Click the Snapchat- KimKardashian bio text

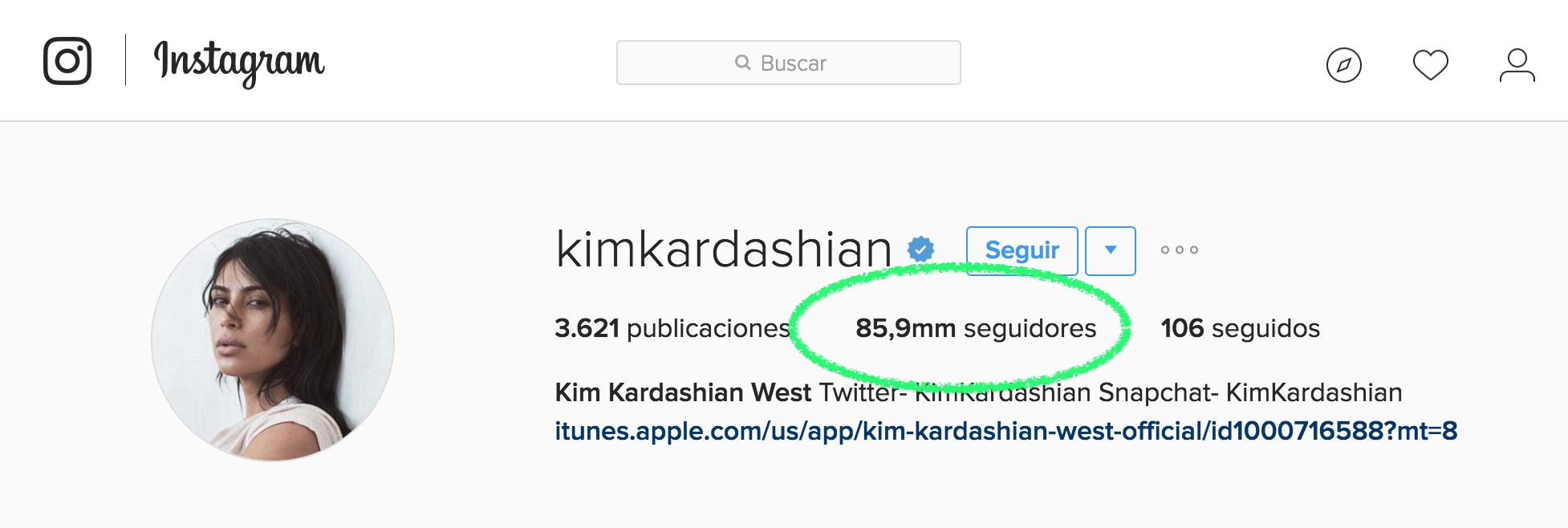1250,392
